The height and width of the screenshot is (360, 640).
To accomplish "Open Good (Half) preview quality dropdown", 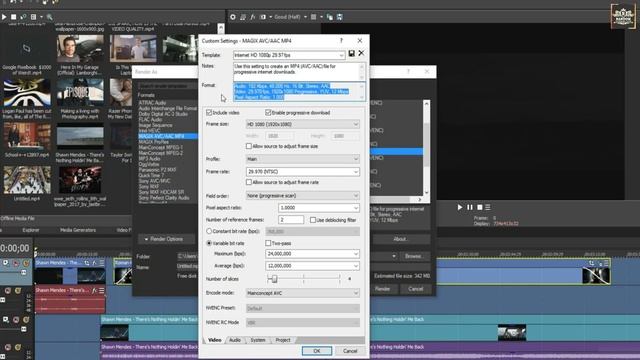I will pyautogui.click(x=290, y=17).
